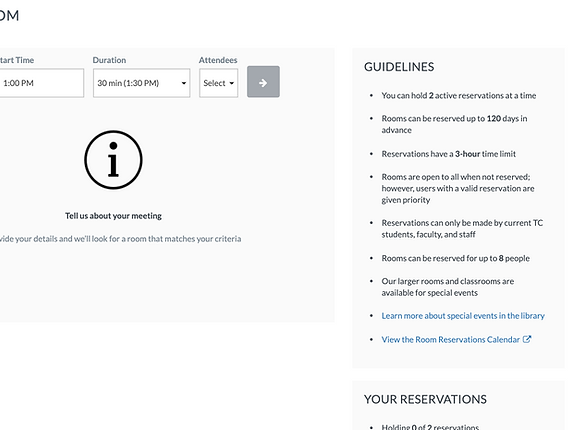The image size is (584, 430).
Task: Click the Duration label
Action: point(109,60)
